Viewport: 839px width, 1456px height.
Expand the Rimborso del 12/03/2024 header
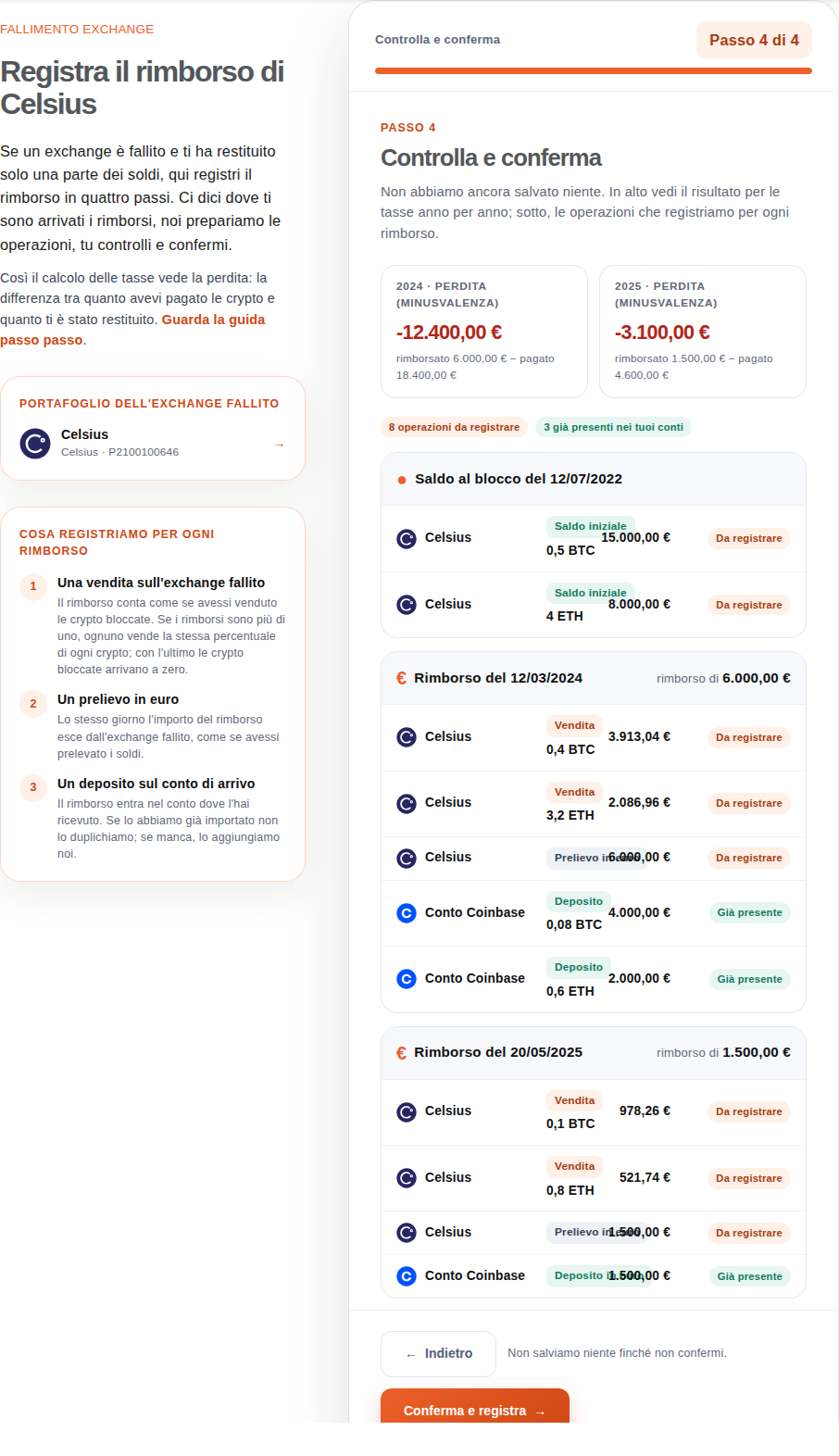click(594, 678)
